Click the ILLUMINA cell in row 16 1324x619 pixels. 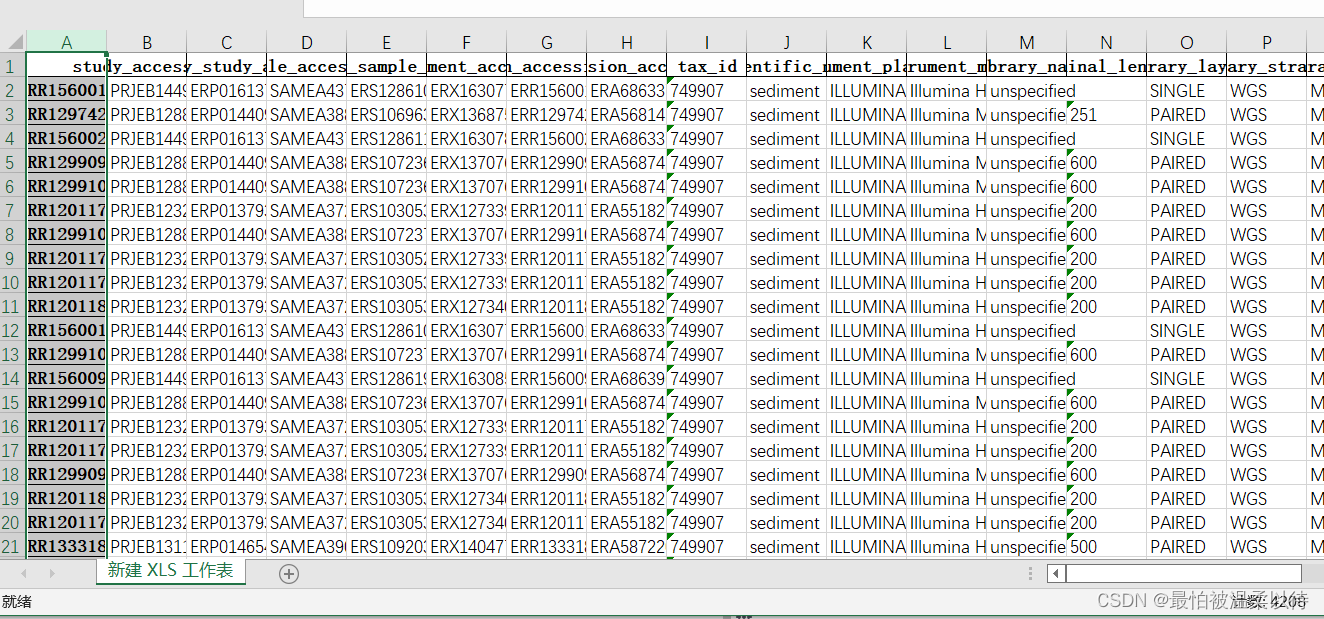coord(867,426)
